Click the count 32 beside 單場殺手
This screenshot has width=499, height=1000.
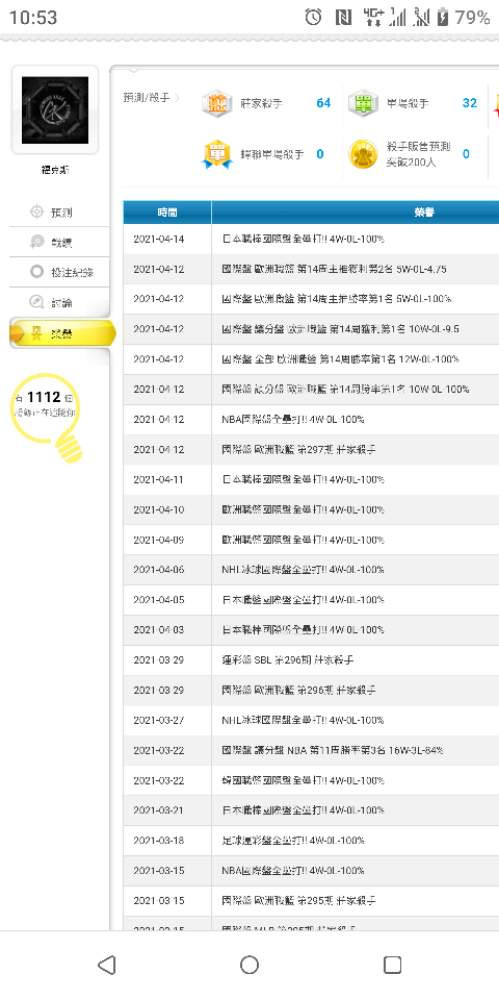tap(470, 103)
